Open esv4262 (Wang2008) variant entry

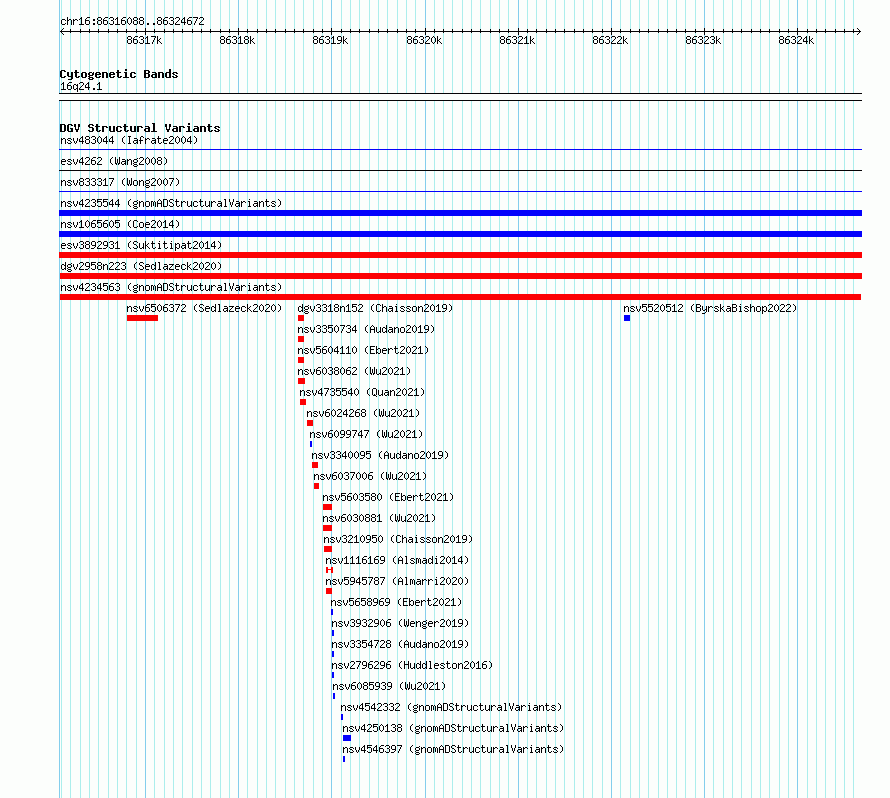click(x=114, y=161)
